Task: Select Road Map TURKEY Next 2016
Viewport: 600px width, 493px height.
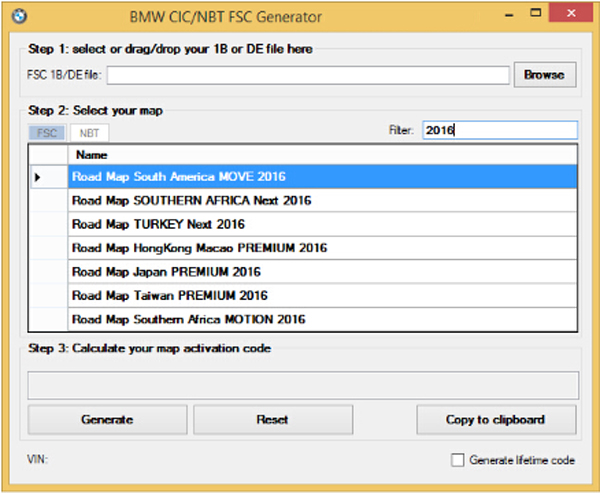Action: 322,224
